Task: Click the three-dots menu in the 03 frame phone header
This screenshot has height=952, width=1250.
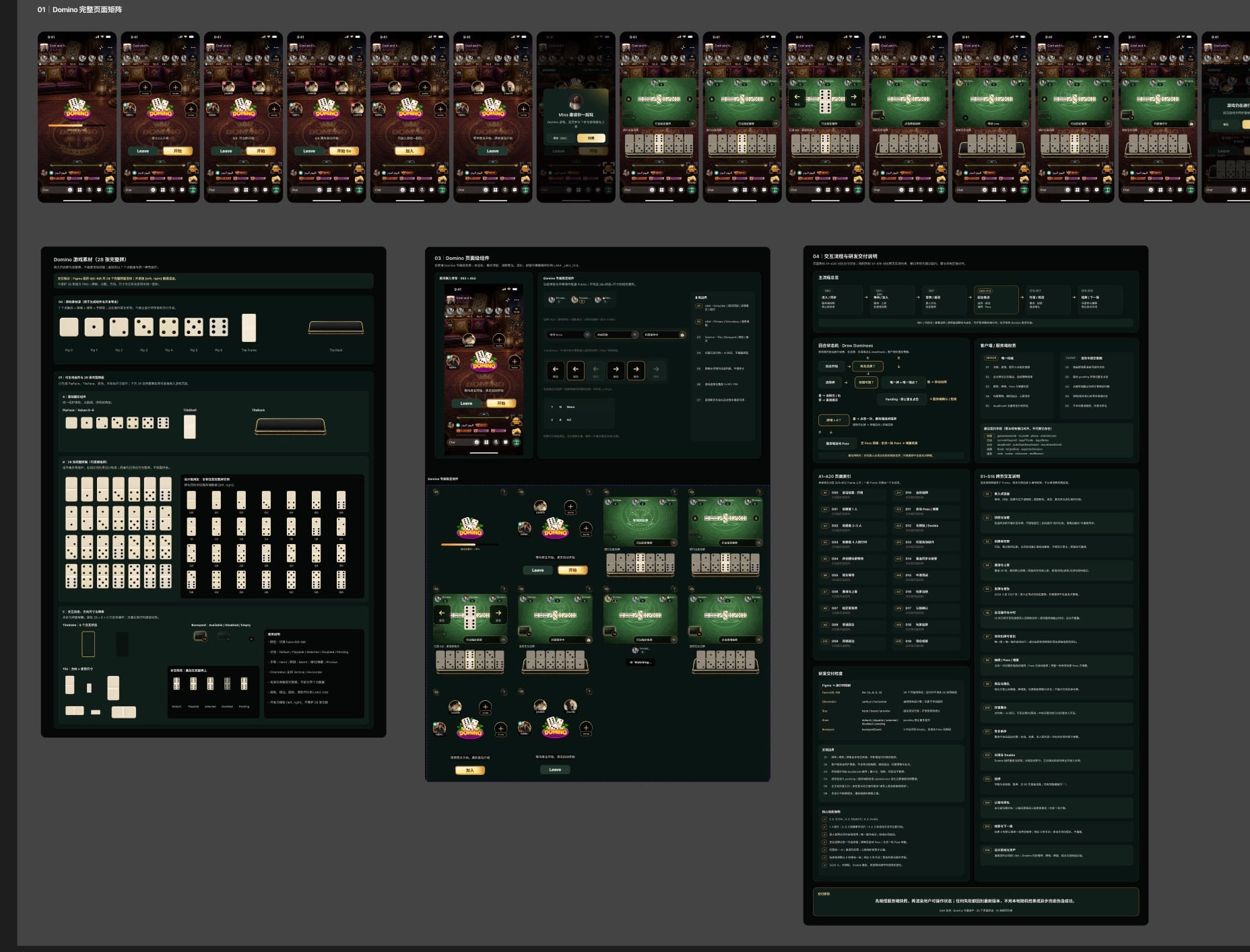Action: 517,300
